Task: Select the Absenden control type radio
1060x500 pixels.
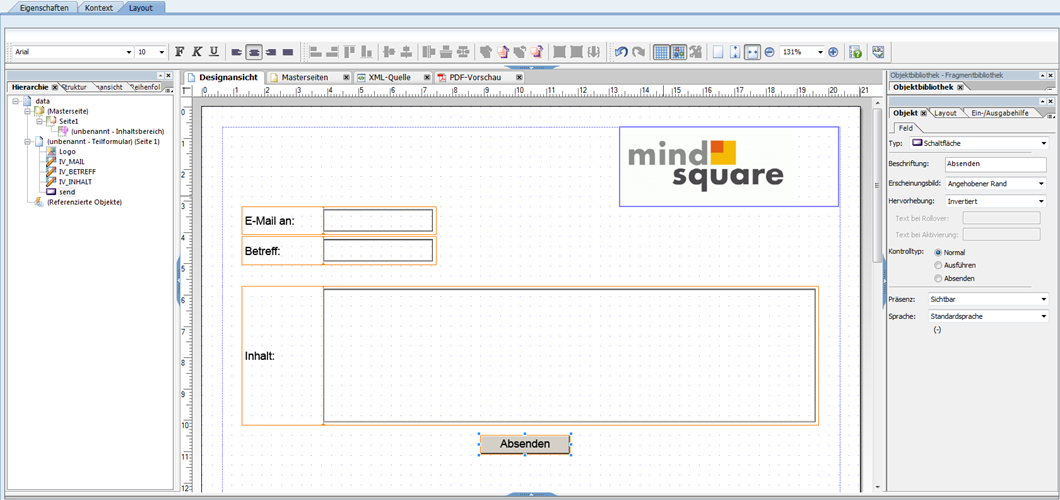Action: point(938,278)
